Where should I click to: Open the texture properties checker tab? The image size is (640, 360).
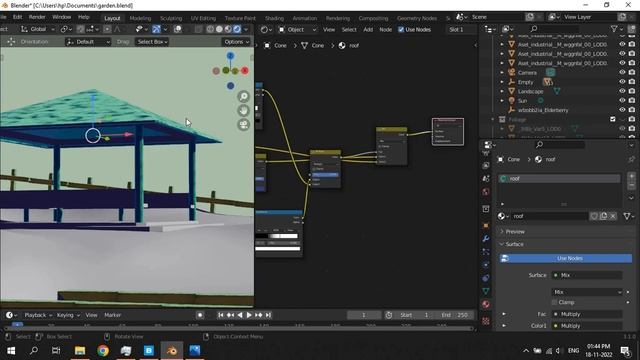[x=486, y=321]
